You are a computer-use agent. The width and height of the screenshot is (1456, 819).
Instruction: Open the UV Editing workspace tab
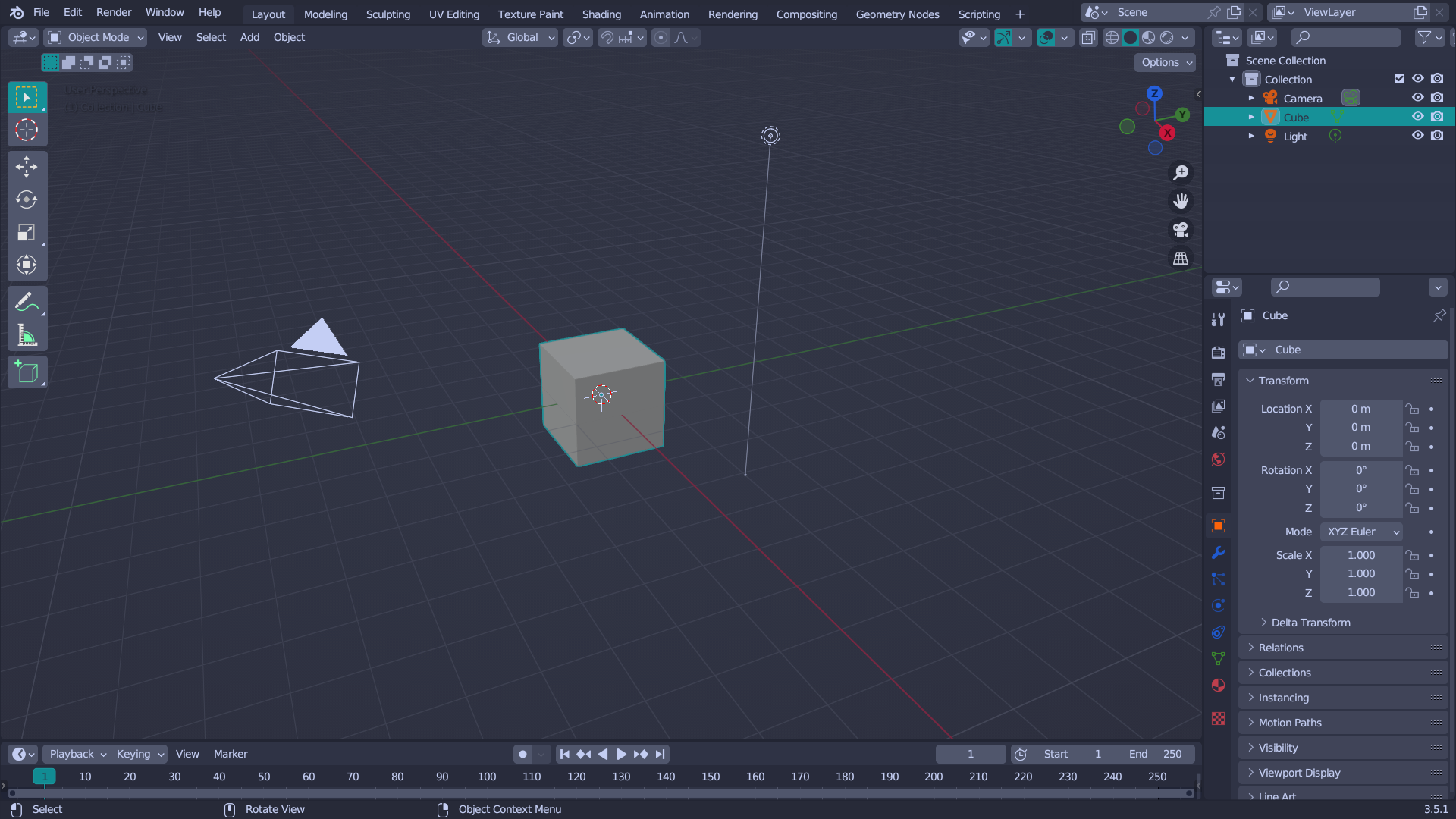point(454,14)
